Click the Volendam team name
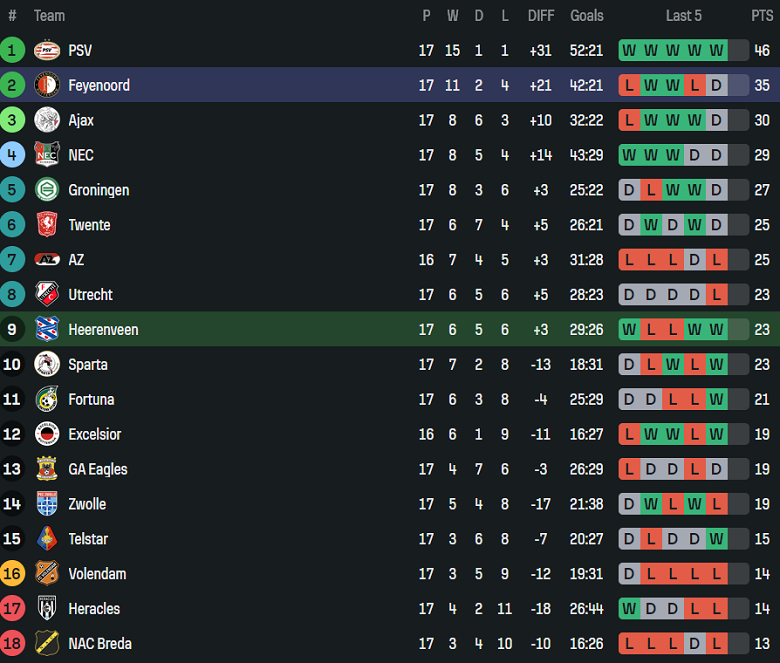 (x=98, y=574)
